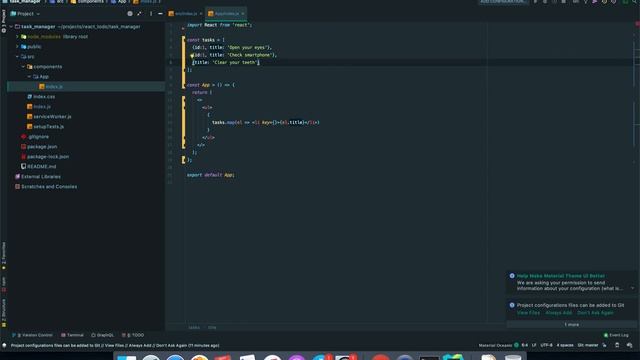The image size is (640, 360).
Task: Open the Project view dropdown
Action: (25, 14)
